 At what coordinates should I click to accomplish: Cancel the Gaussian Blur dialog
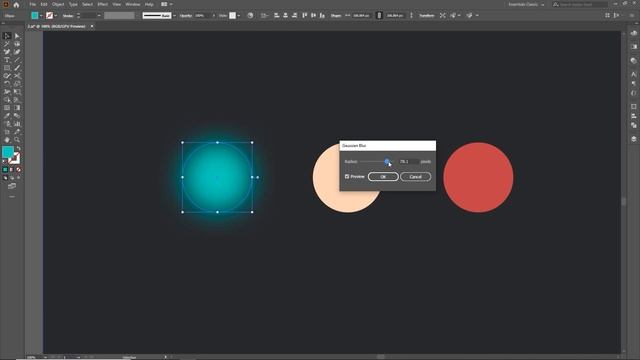click(x=416, y=177)
